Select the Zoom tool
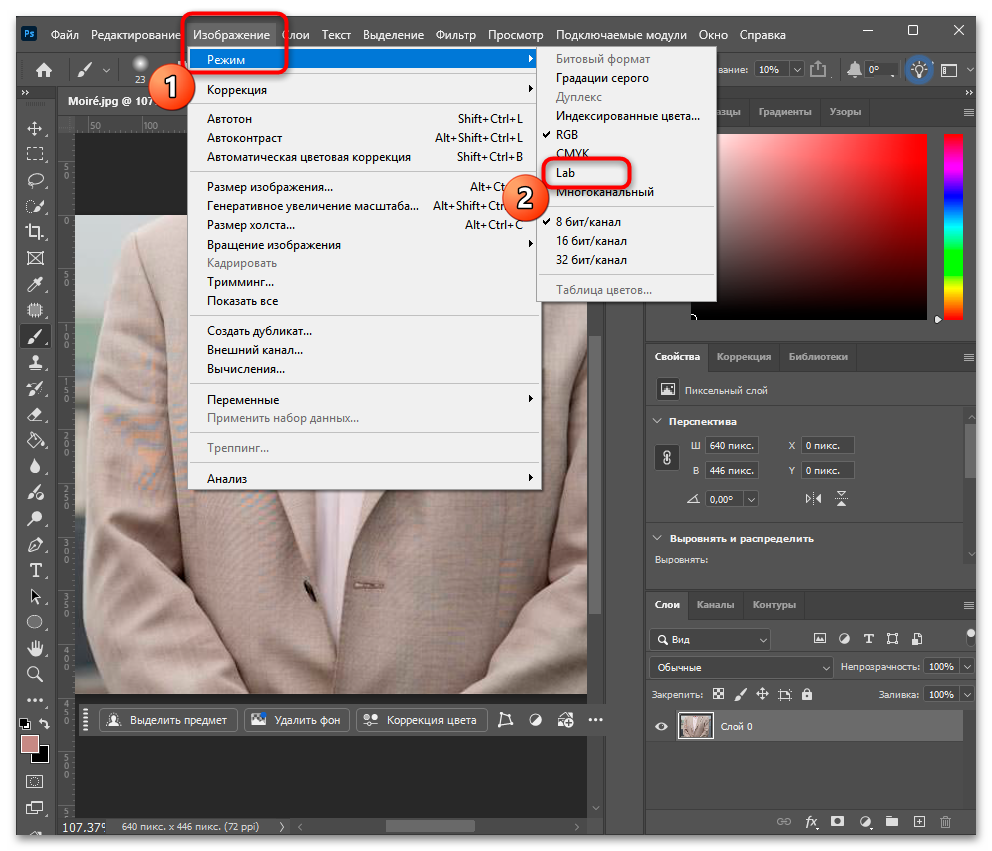The width and height of the screenshot is (992, 851). 35,674
